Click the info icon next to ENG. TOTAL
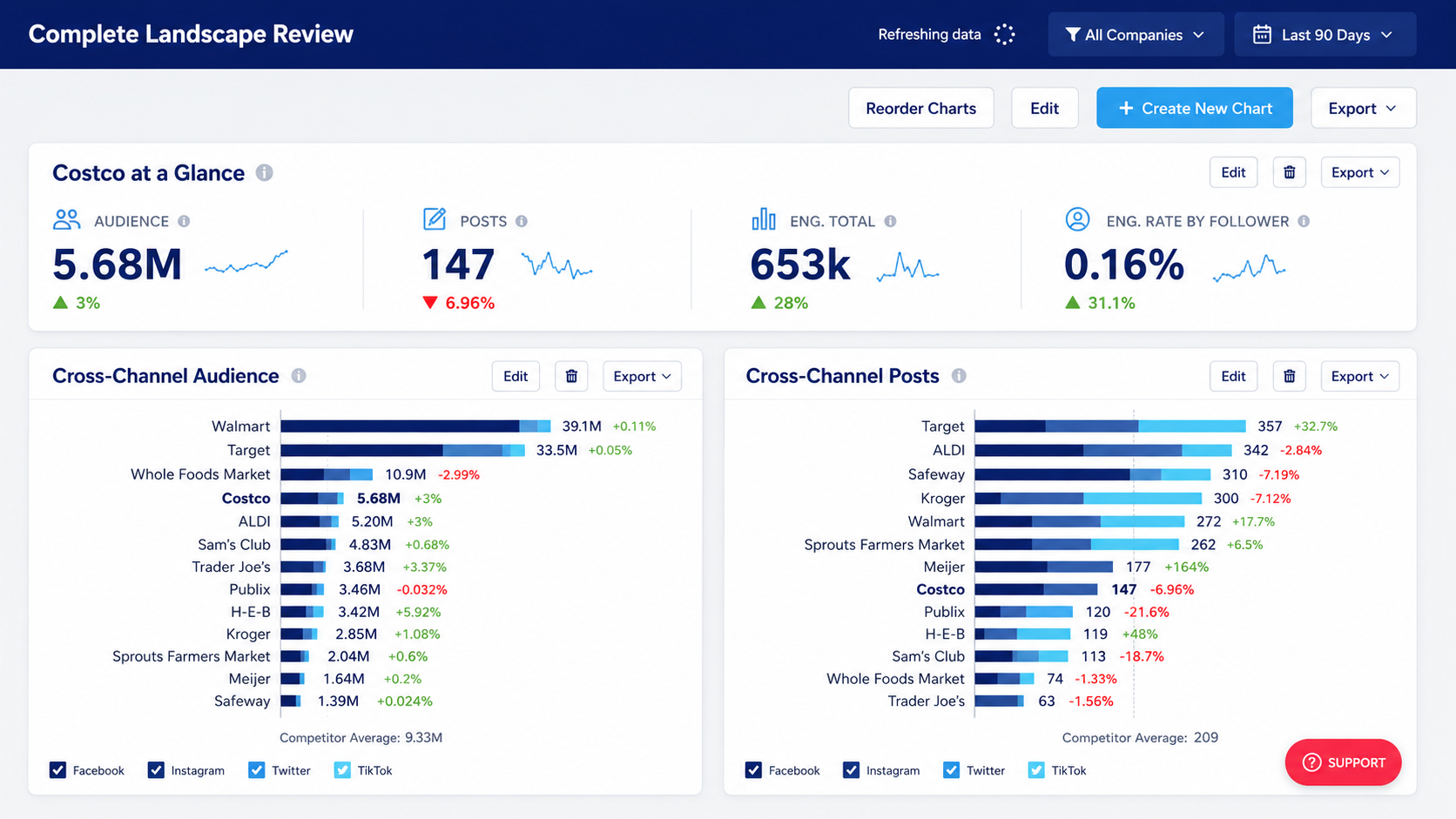 point(890,221)
